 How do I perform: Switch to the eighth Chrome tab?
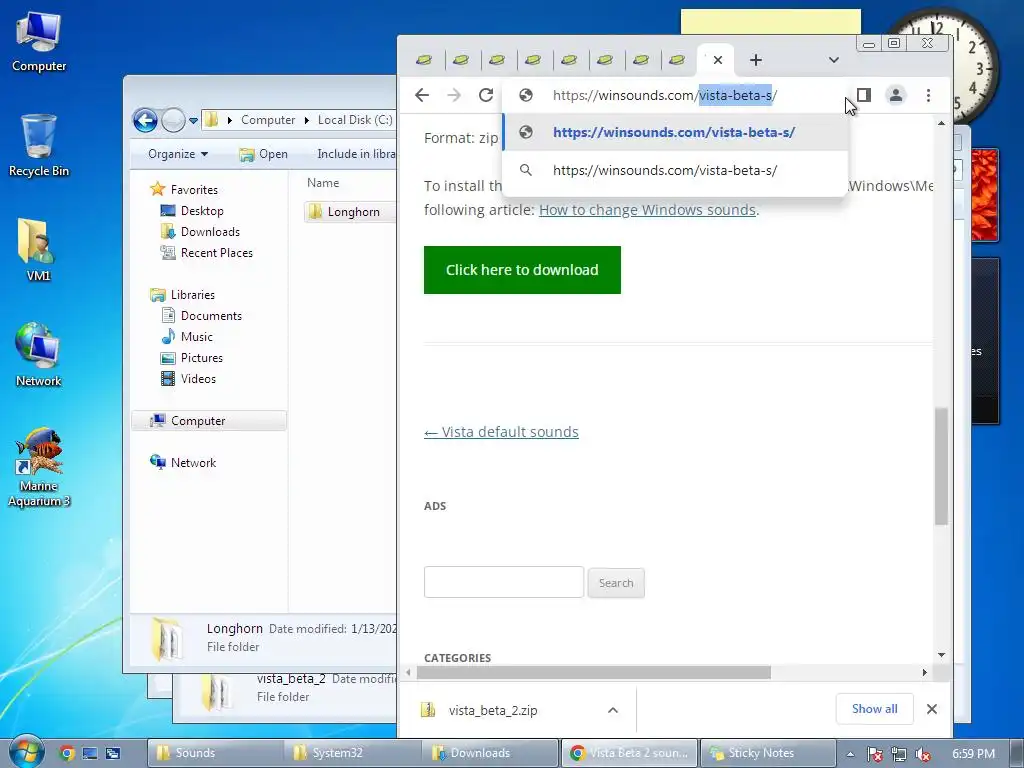pyautogui.click(x=677, y=60)
